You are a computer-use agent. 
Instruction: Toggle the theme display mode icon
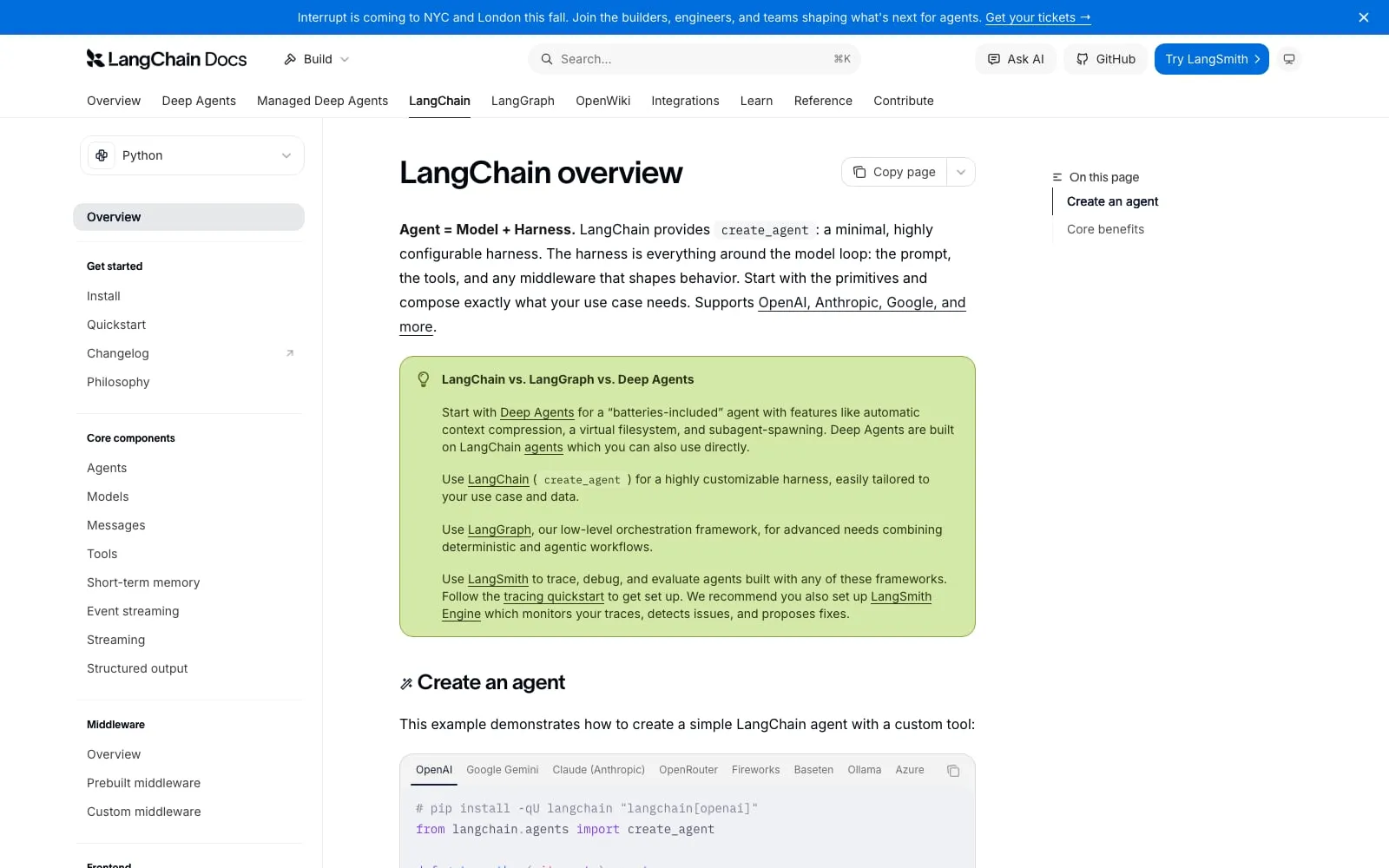pos(1289,59)
